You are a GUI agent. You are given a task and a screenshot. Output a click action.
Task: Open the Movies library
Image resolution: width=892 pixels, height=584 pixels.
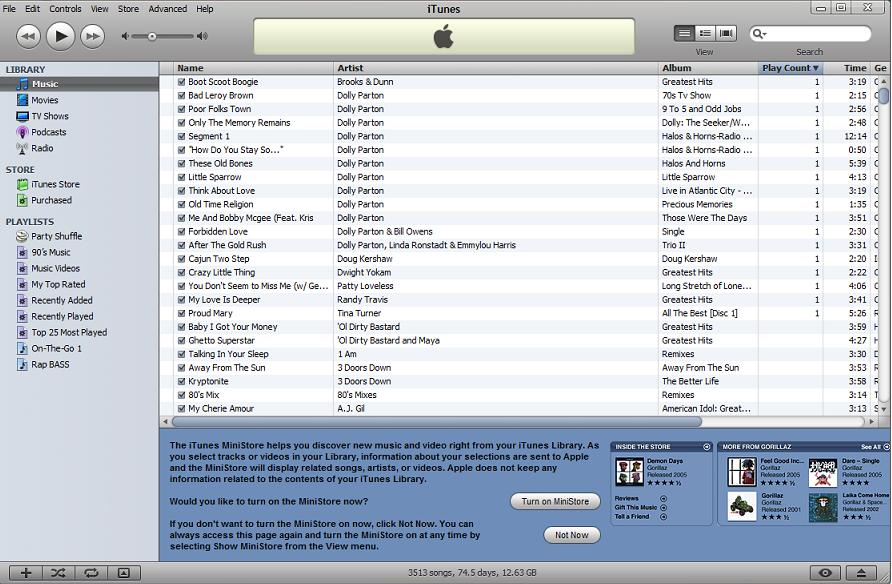[x=44, y=100]
